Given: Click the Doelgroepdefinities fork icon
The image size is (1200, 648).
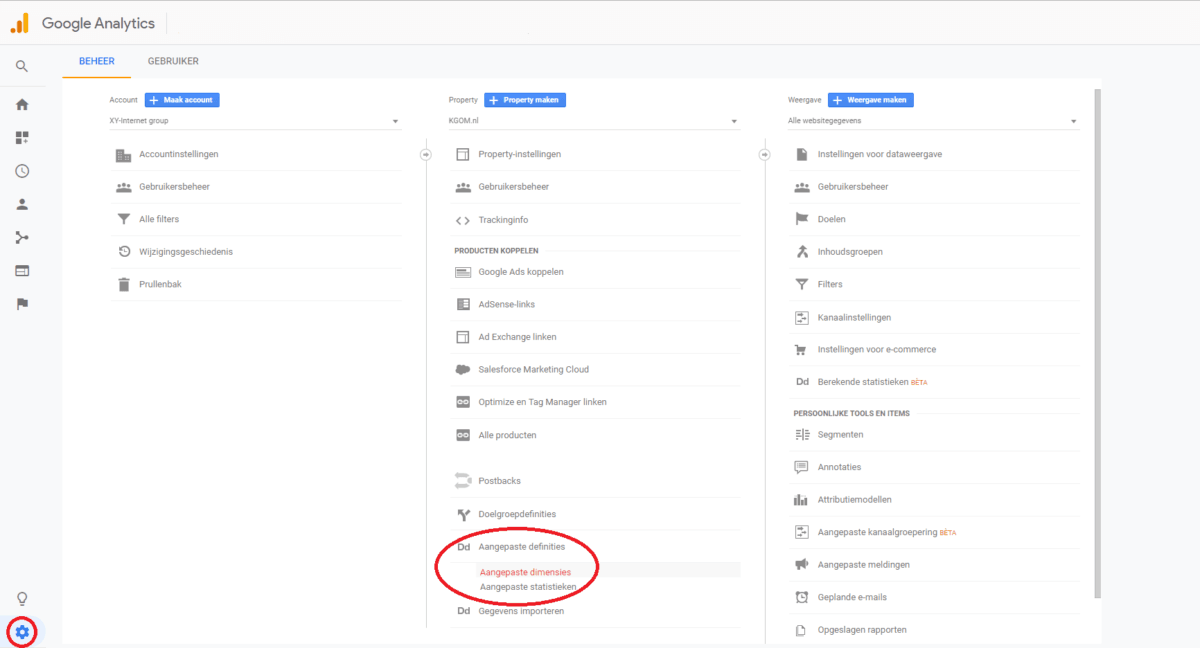Looking at the screenshot, I should point(463,514).
